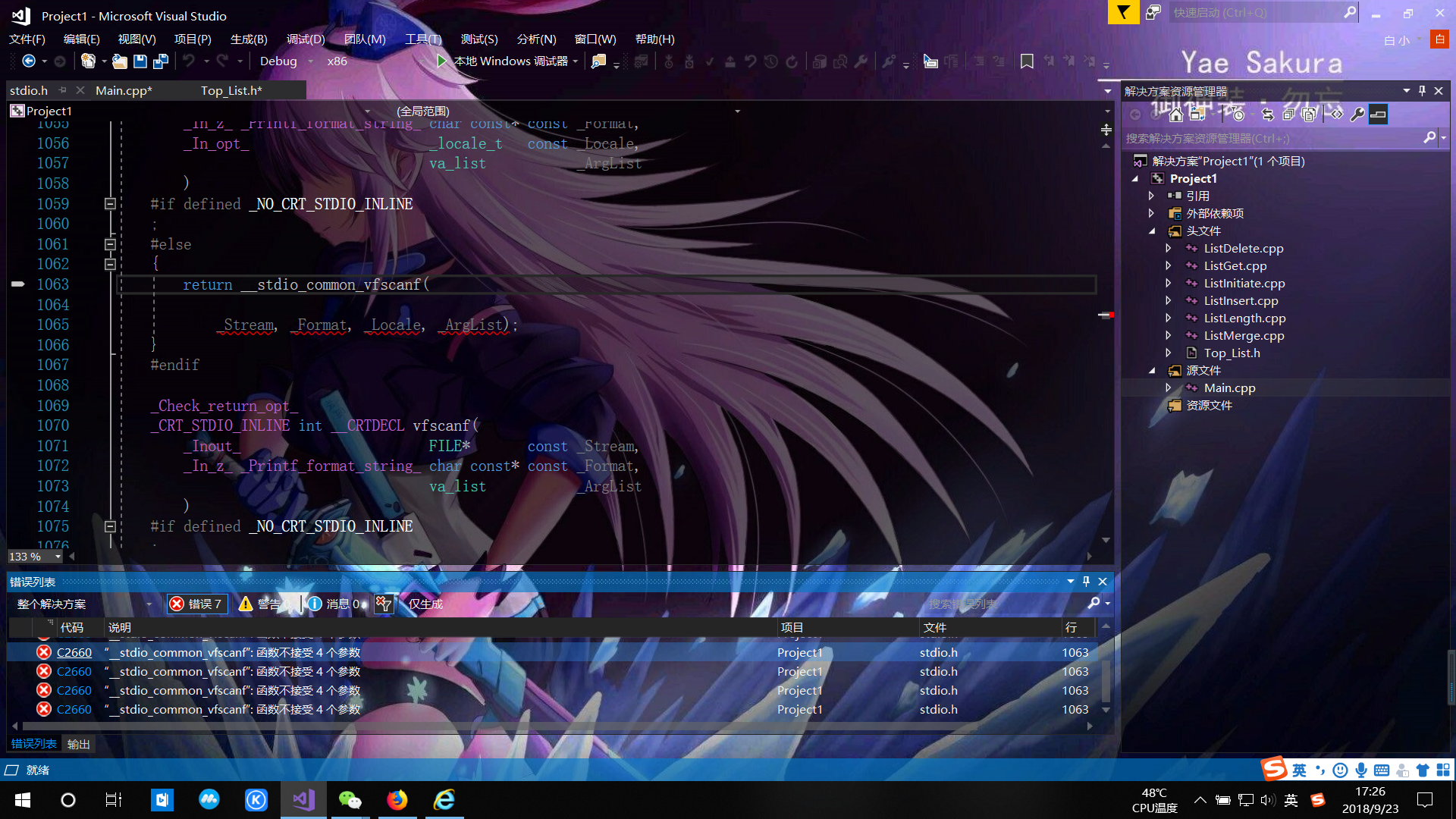Image resolution: width=1456 pixels, height=819 pixels.
Task: Click the feedback icon beside quick launch
Action: [x=1153, y=12]
